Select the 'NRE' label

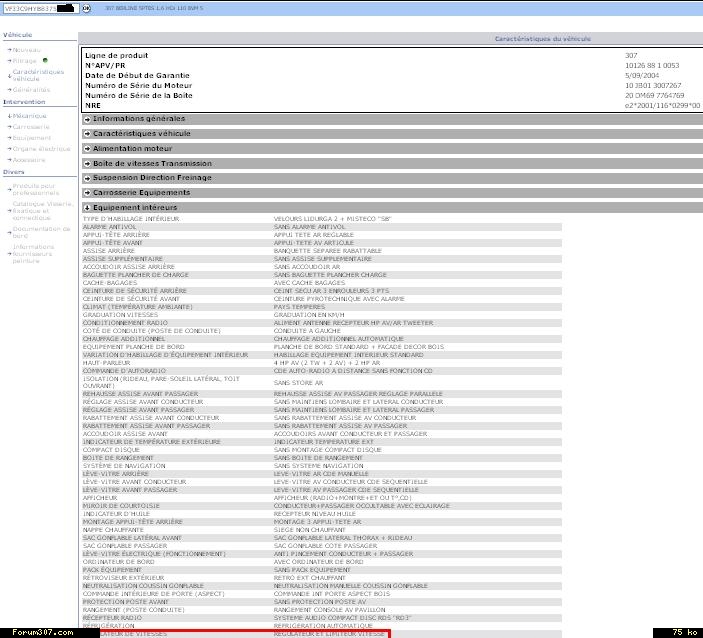pos(93,105)
